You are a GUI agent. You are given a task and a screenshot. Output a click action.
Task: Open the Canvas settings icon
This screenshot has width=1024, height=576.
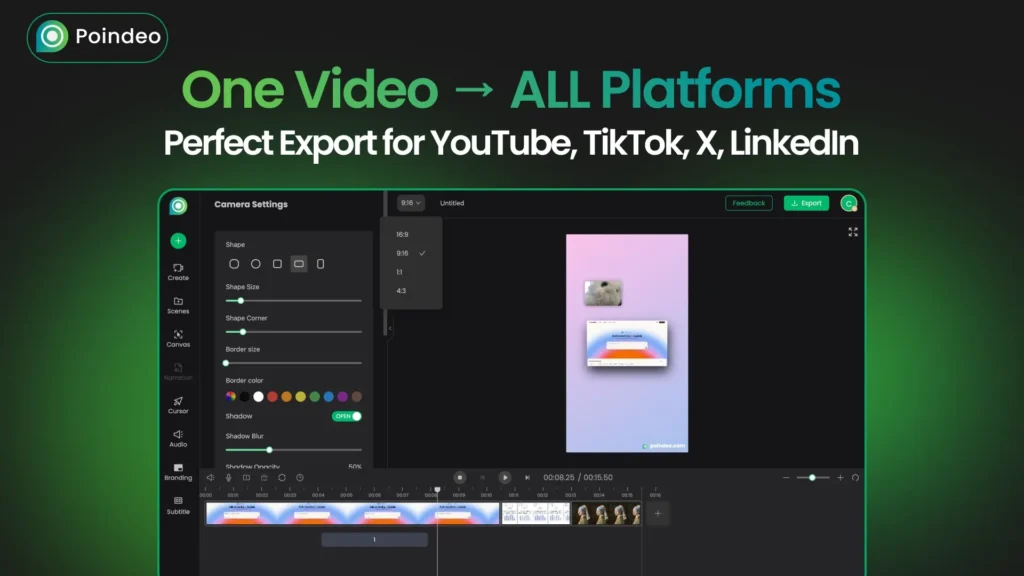(x=178, y=337)
